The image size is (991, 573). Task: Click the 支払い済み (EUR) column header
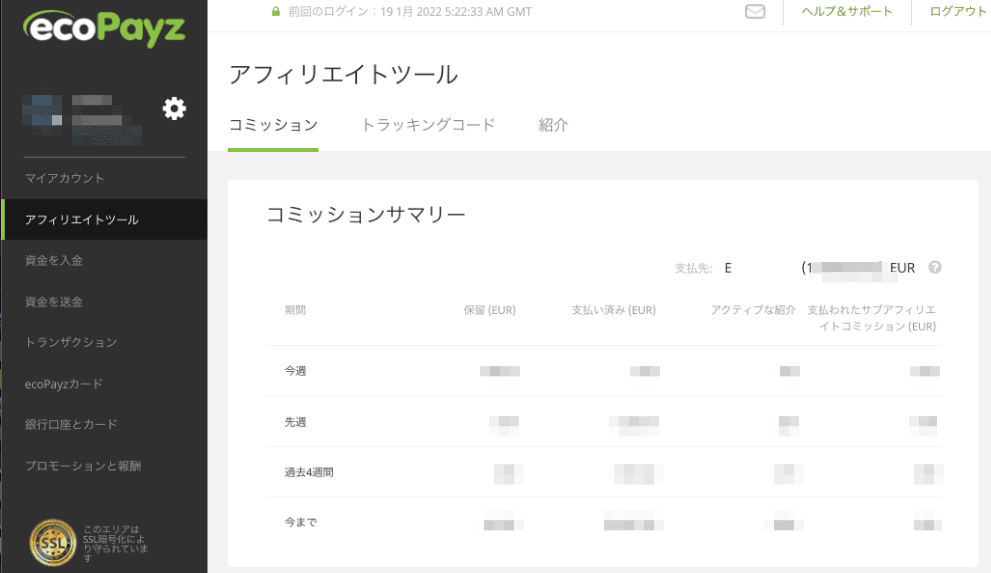point(614,310)
